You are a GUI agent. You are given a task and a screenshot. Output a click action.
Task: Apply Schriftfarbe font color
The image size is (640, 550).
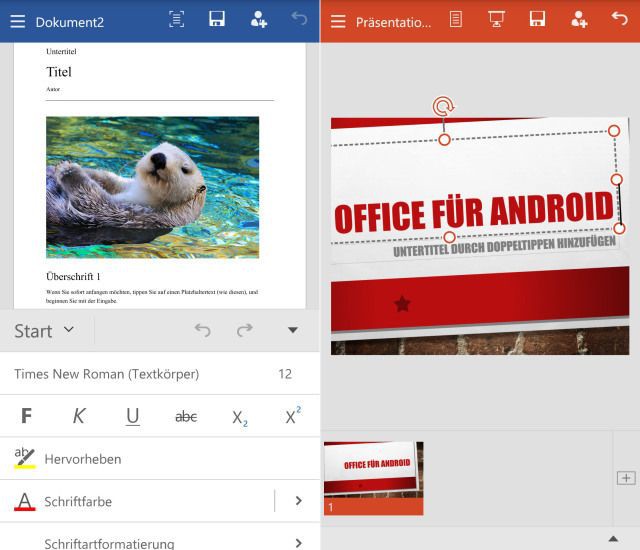(x=137, y=501)
